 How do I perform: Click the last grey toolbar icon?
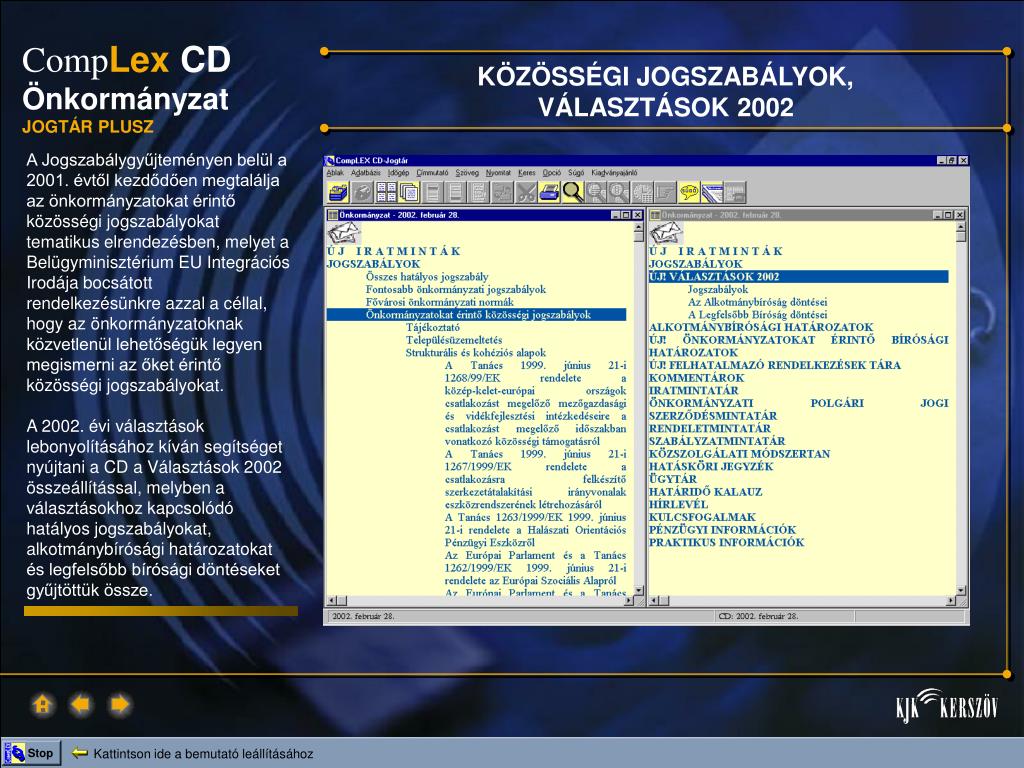tap(735, 192)
